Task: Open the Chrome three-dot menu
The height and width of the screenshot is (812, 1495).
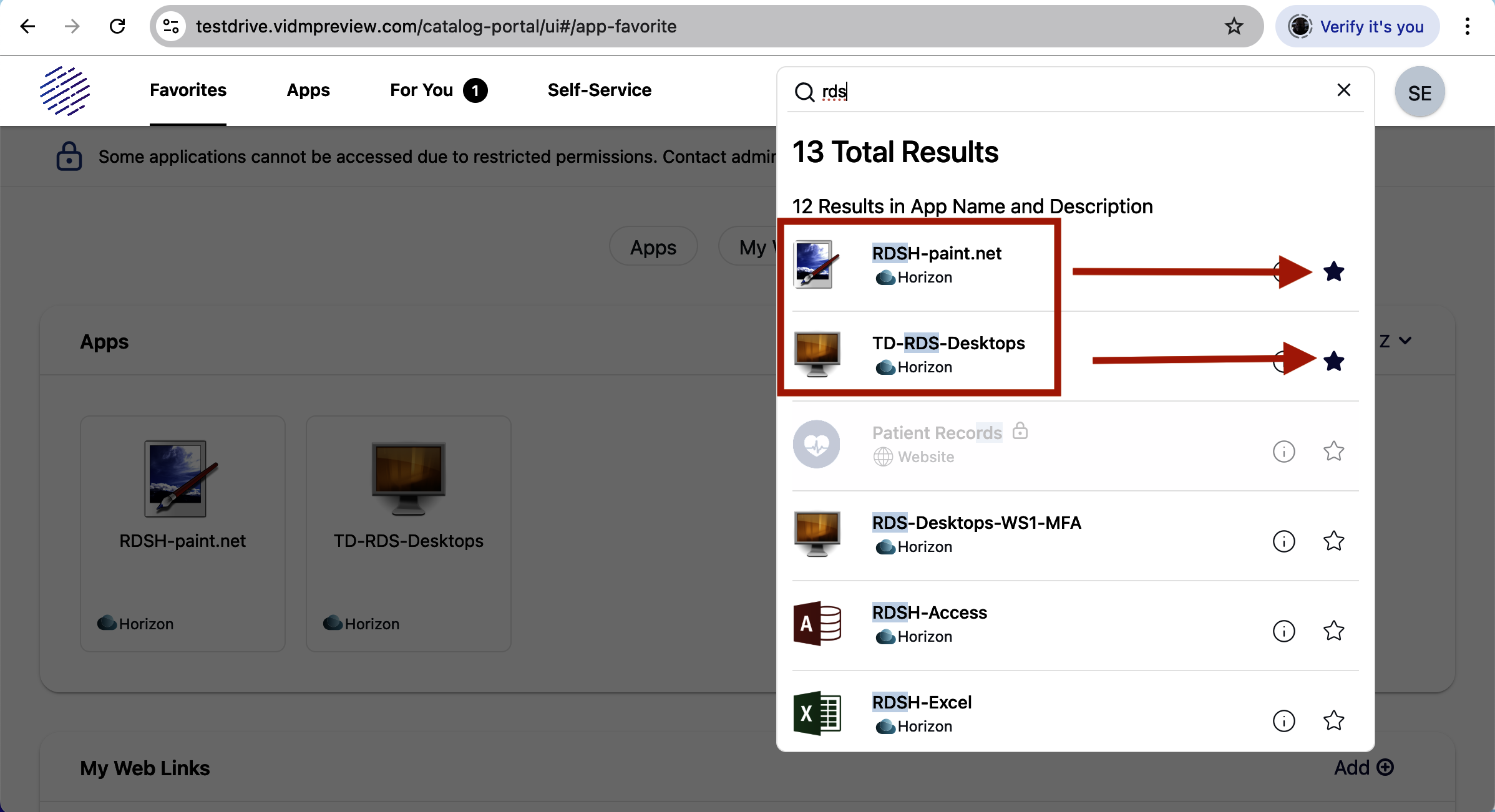Action: coord(1467,26)
